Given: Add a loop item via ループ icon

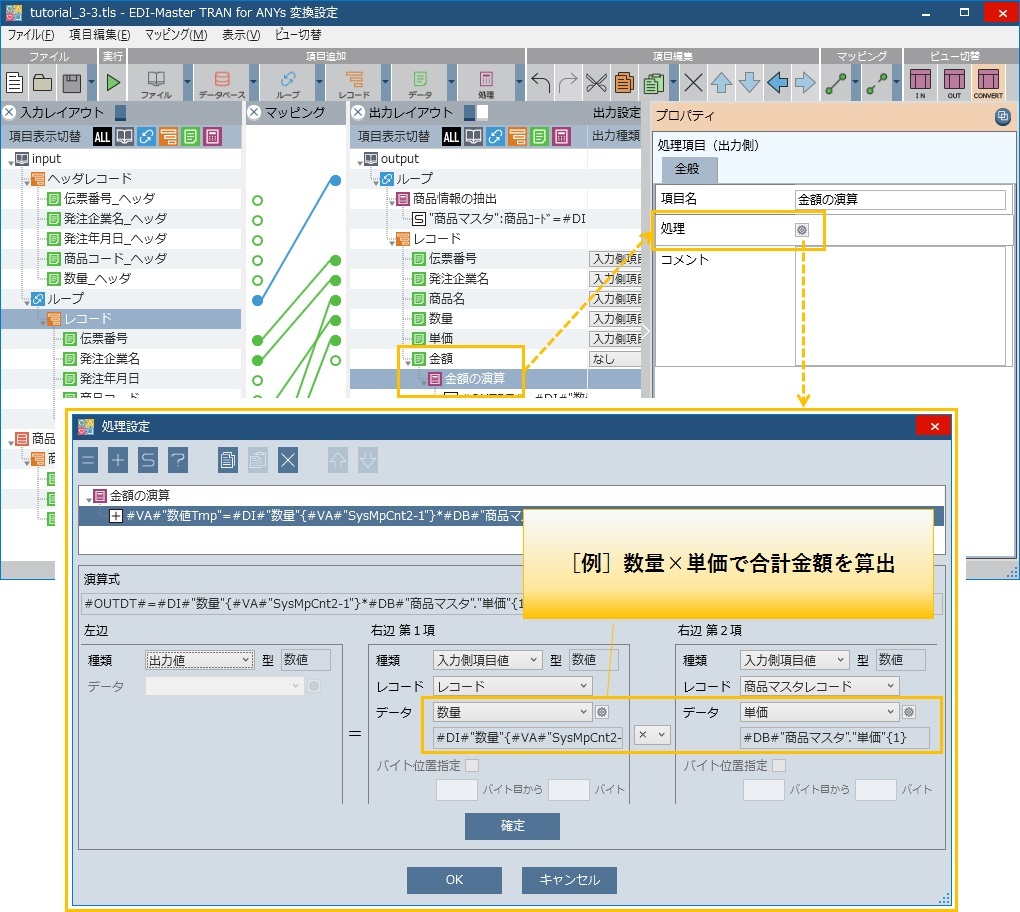Looking at the screenshot, I should pos(288,81).
